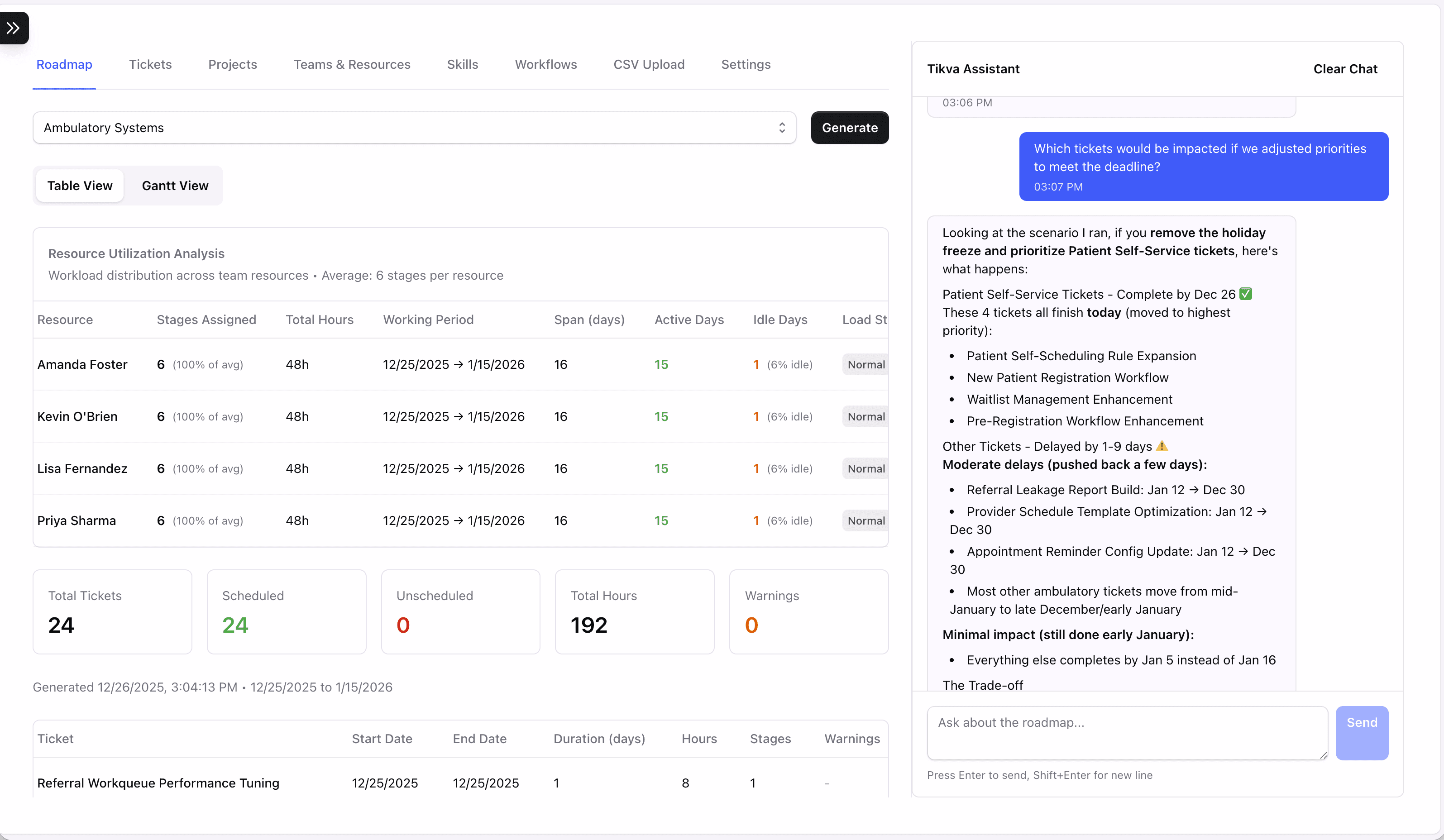Click Clear Chat in assistant panel
This screenshot has width=1444, height=840.
pyautogui.click(x=1345, y=69)
